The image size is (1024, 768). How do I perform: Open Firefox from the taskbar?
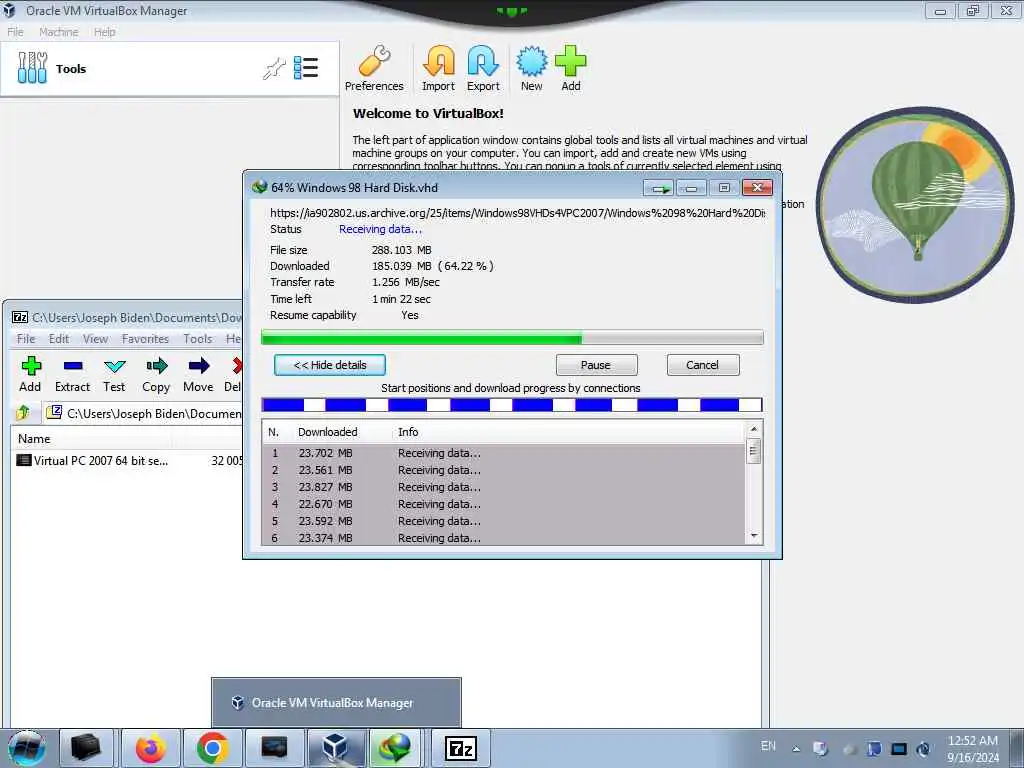point(151,748)
